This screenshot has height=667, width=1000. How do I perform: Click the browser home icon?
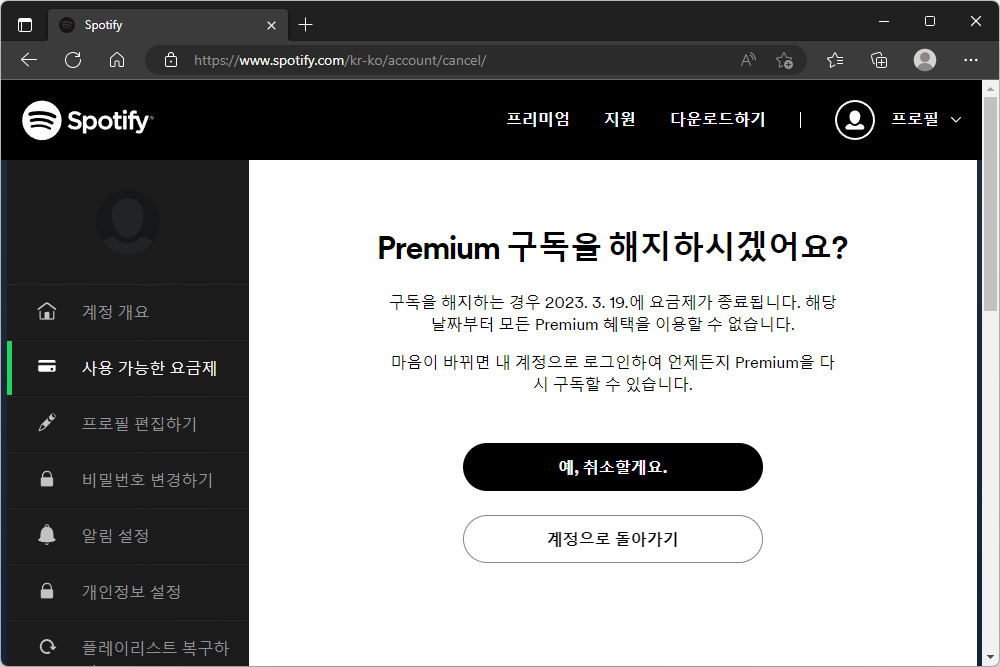117,60
